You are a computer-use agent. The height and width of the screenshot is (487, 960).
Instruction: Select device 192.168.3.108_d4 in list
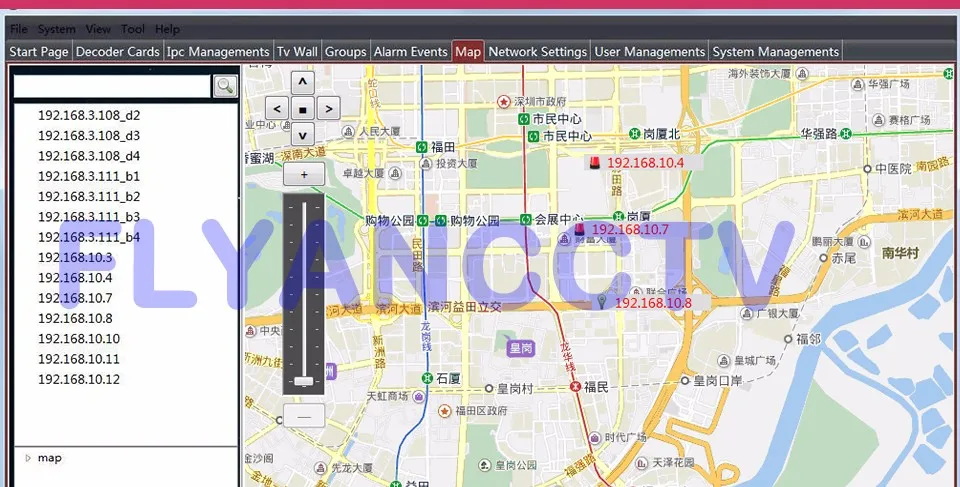coord(89,156)
